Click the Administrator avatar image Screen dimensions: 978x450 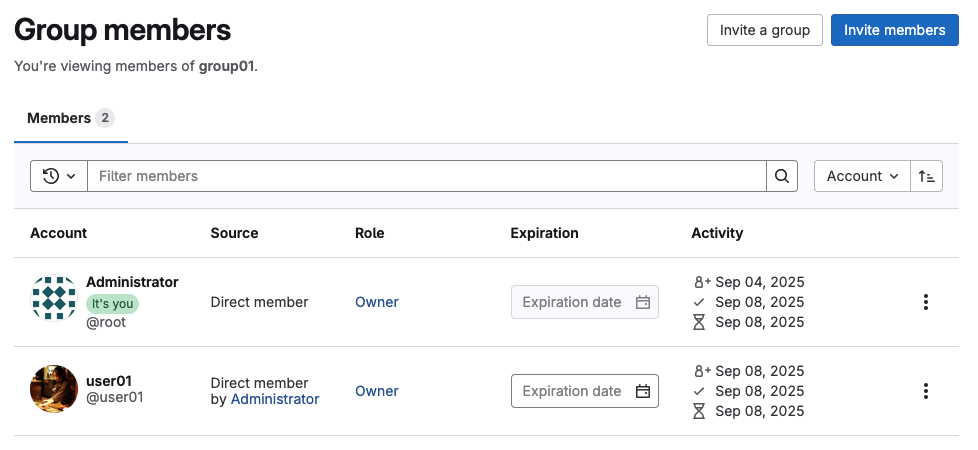pos(54,299)
